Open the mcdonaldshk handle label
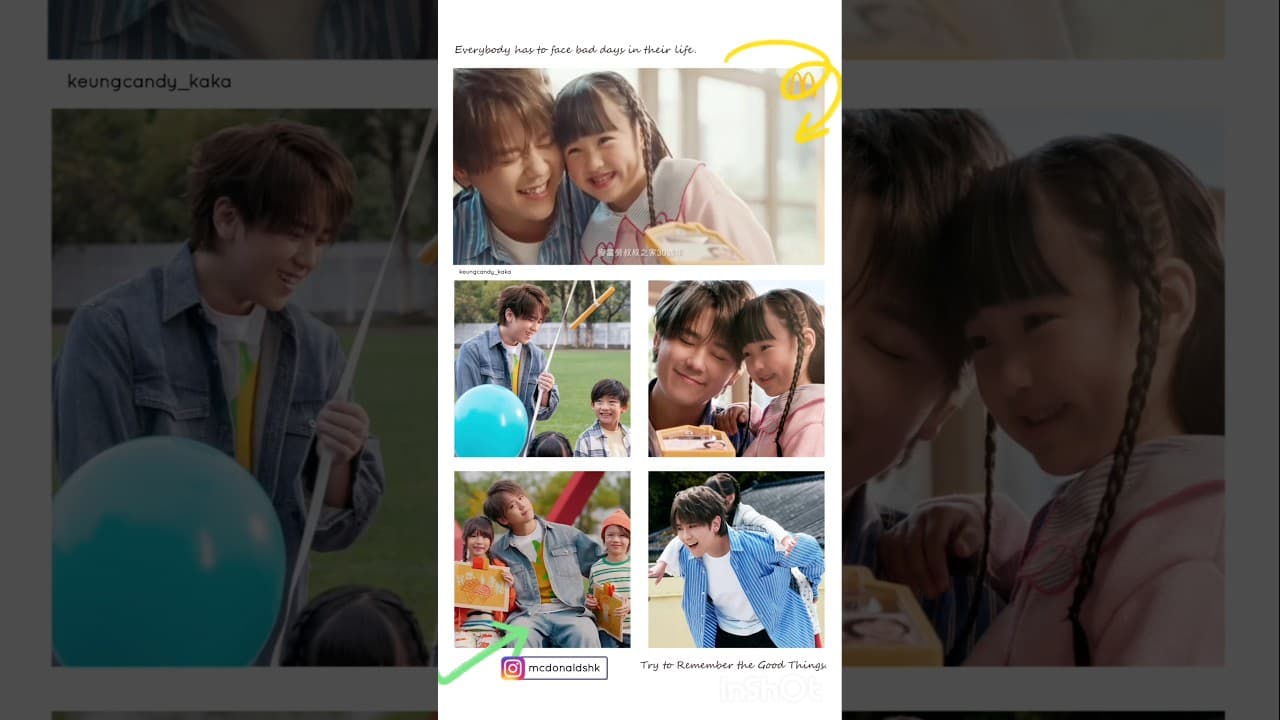 point(565,668)
